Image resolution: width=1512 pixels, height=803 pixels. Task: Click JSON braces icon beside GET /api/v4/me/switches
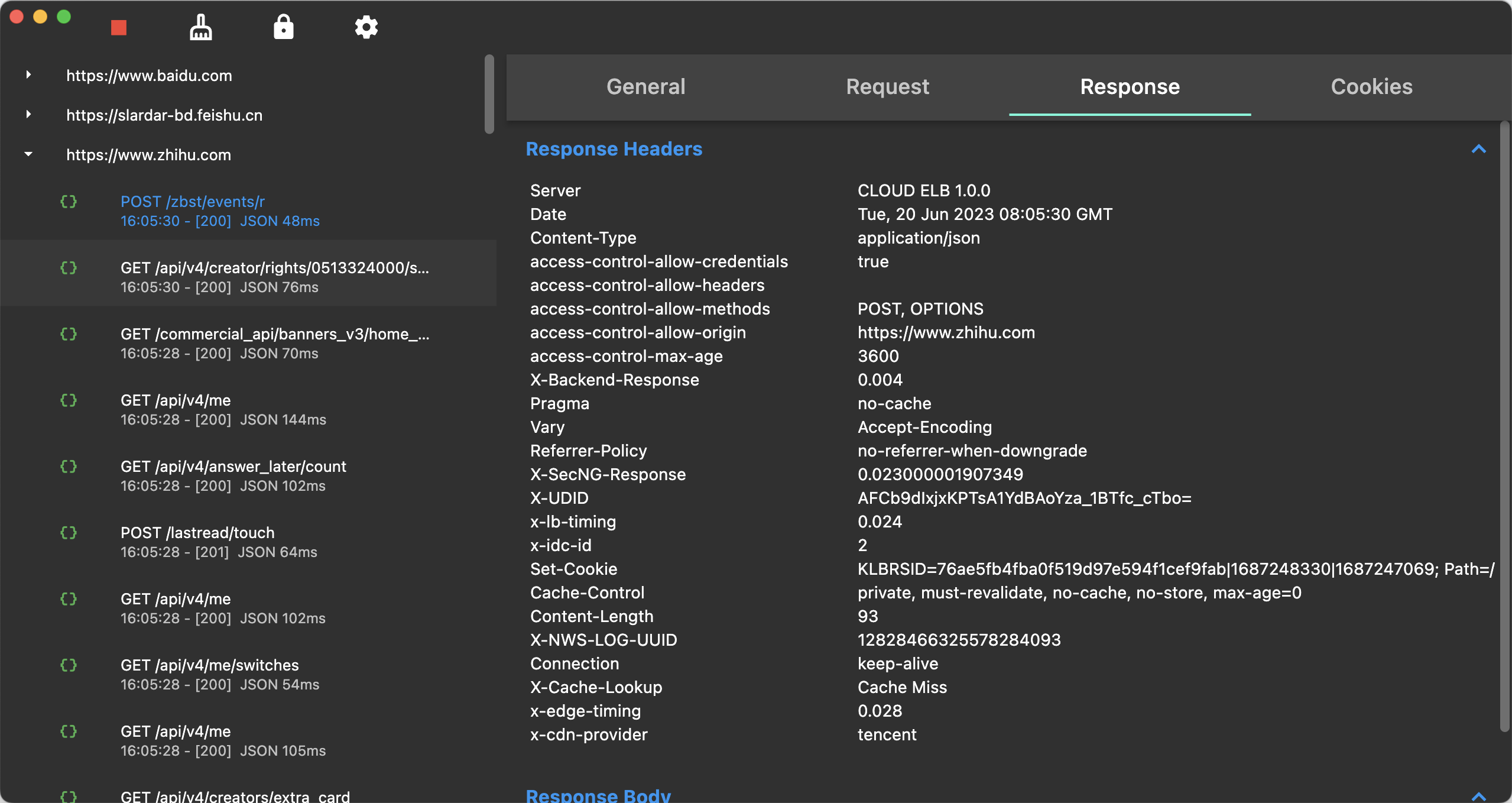[x=69, y=665]
